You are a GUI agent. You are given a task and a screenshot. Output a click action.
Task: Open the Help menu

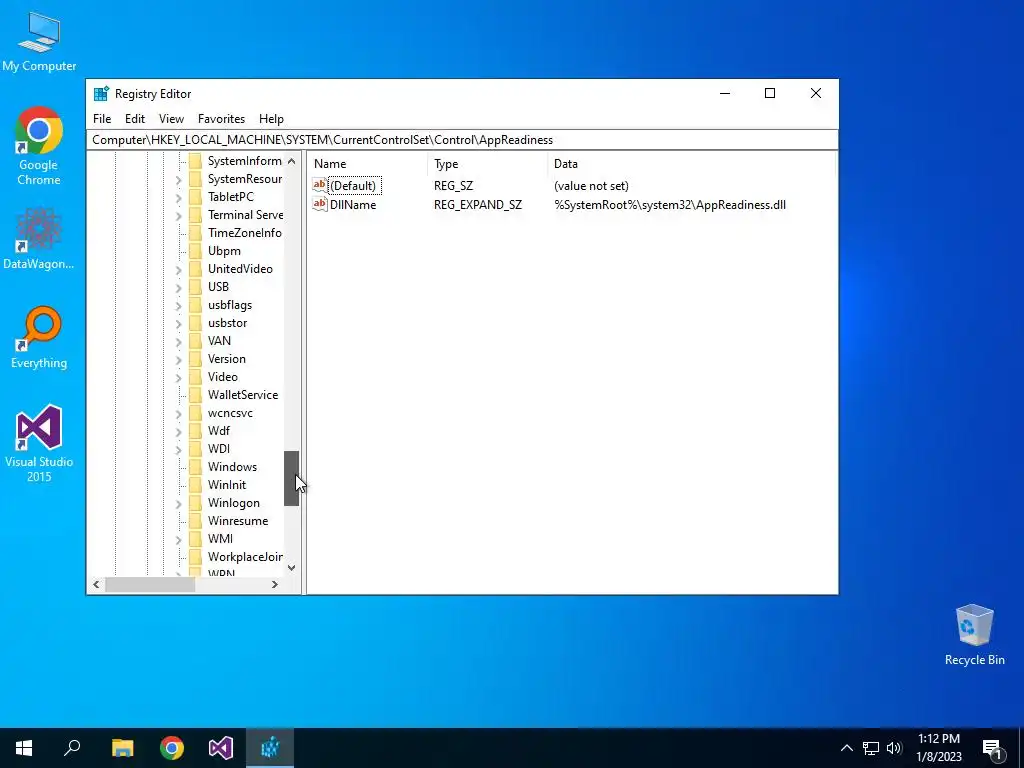point(271,119)
